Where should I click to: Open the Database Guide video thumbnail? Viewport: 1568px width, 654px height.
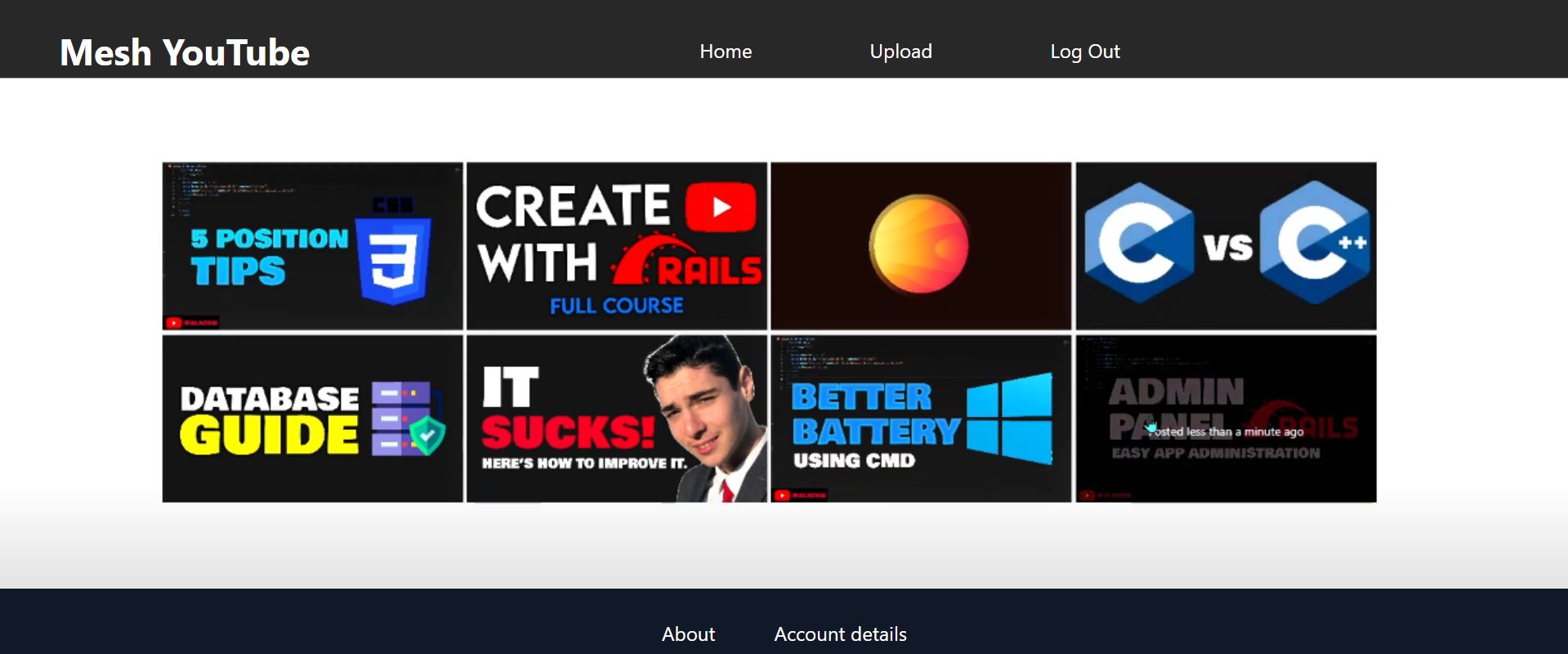coord(313,419)
